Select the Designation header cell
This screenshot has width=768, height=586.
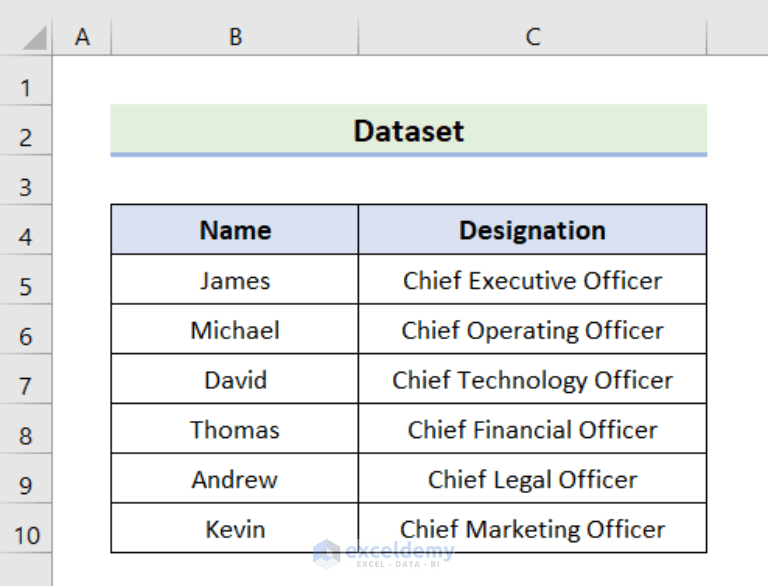click(x=532, y=230)
